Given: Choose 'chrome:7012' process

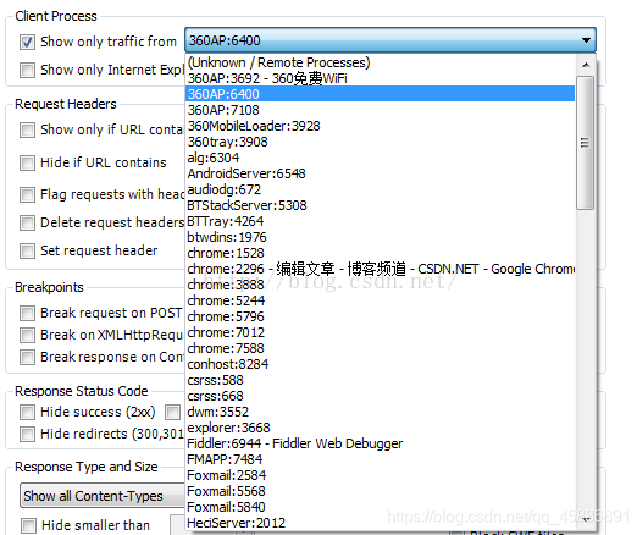Looking at the screenshot, I should pos(380,332).
